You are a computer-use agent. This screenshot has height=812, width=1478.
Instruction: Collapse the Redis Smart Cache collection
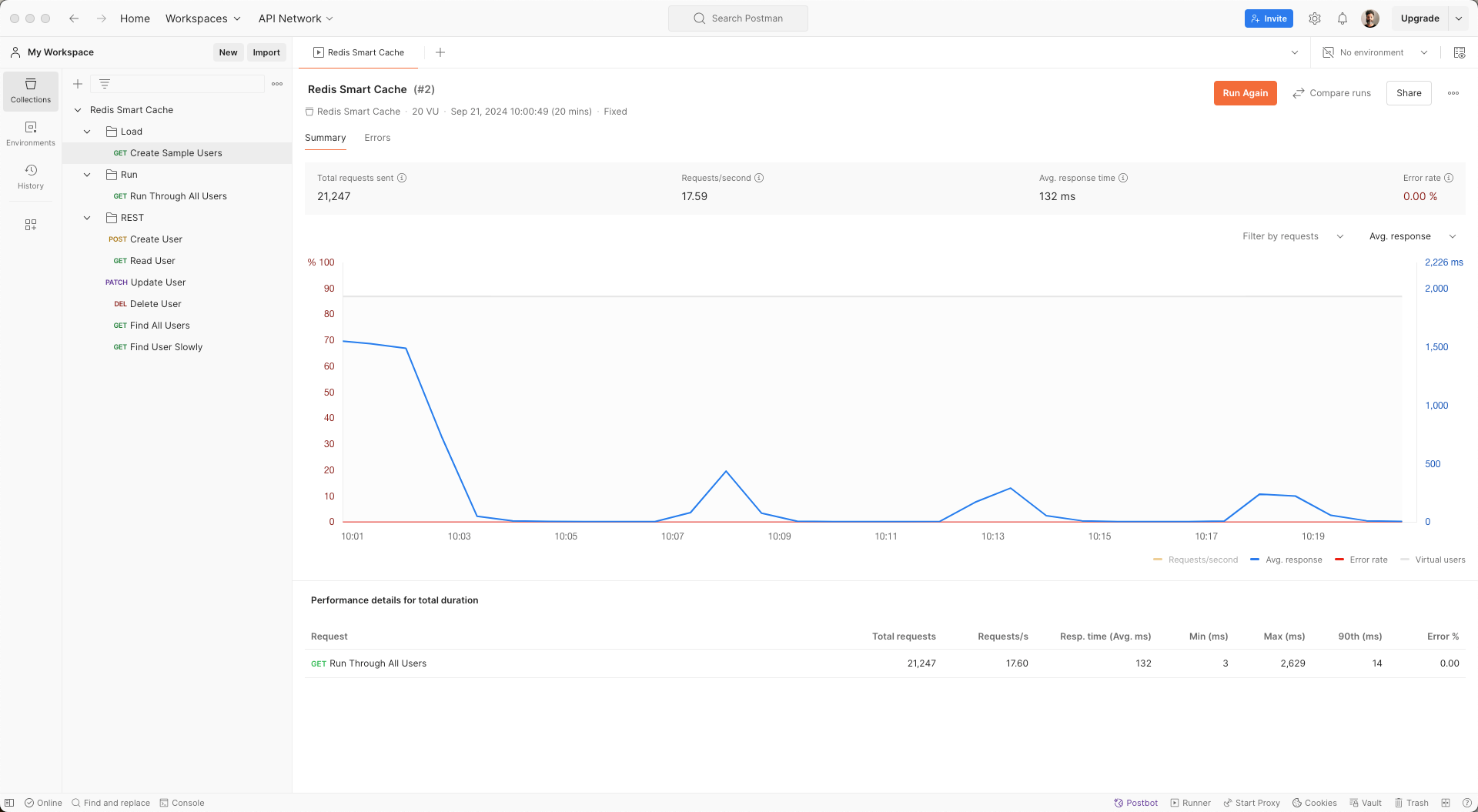(78, 110)
